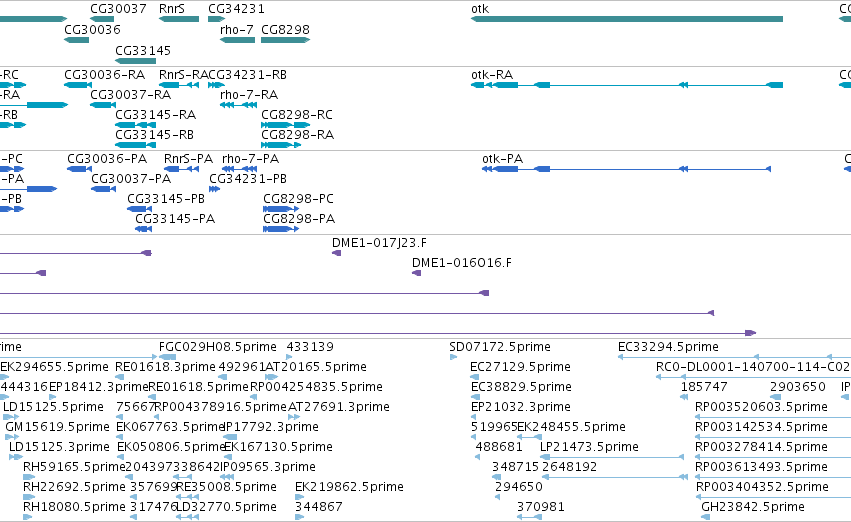This screenshot has height=522, width=851.
Task: Select the 433139 EST feature
Action: coord(289,357)
